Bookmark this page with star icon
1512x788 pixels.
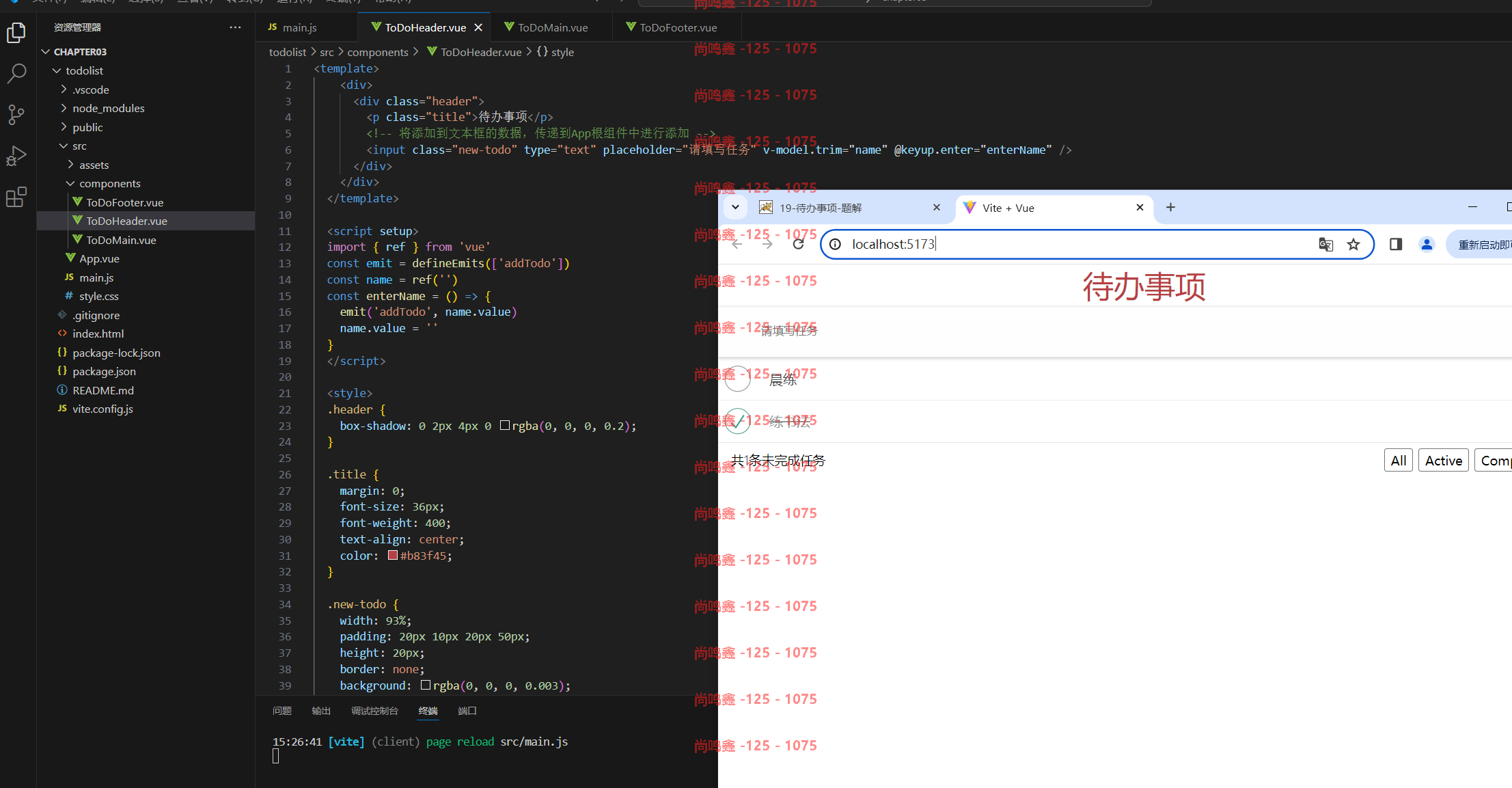coord(1353,244)
